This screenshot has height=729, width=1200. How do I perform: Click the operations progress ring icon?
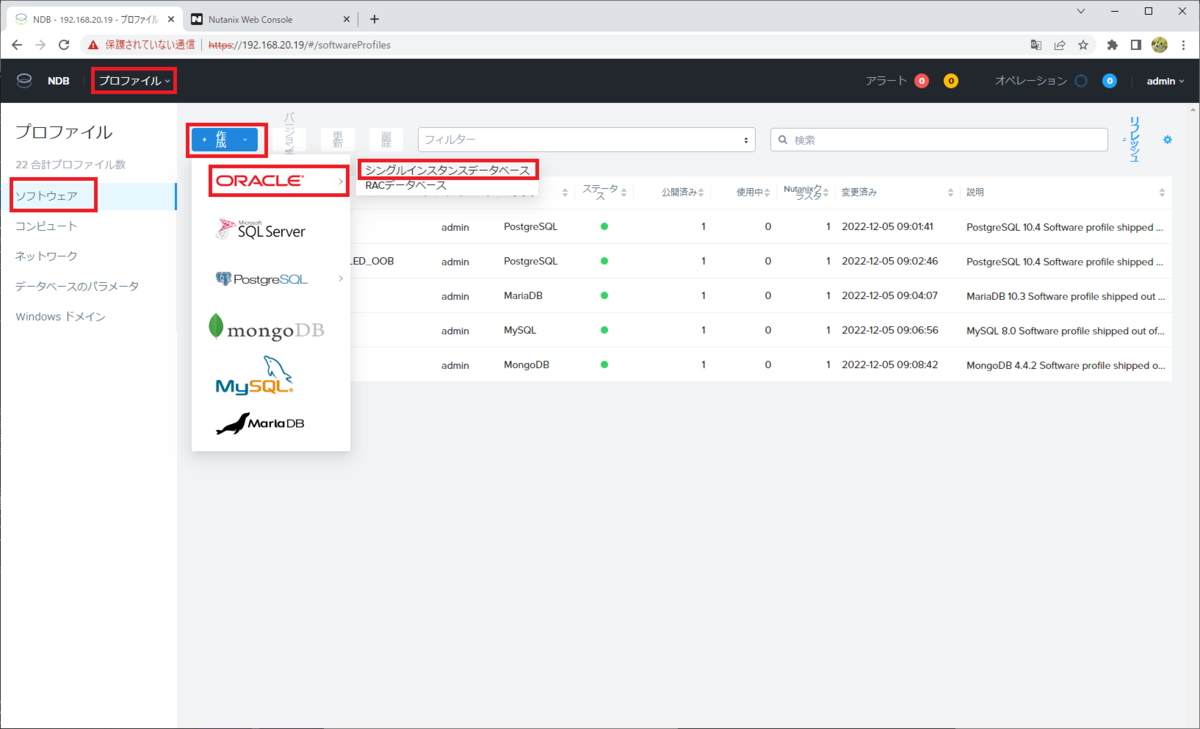[x=1081, y=81]
